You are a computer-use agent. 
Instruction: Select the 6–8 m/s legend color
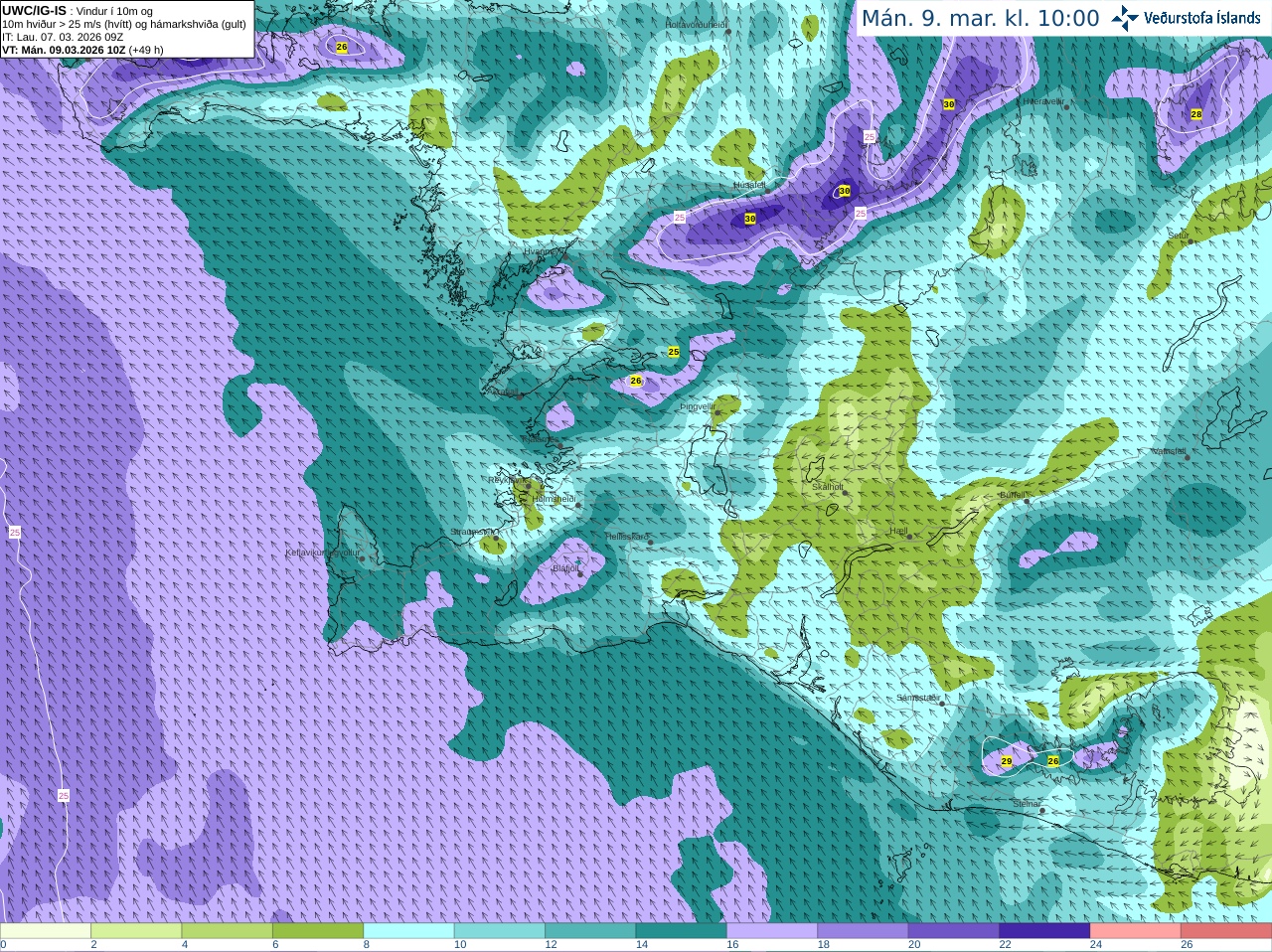pyautogui.click(x=318, y=931)
